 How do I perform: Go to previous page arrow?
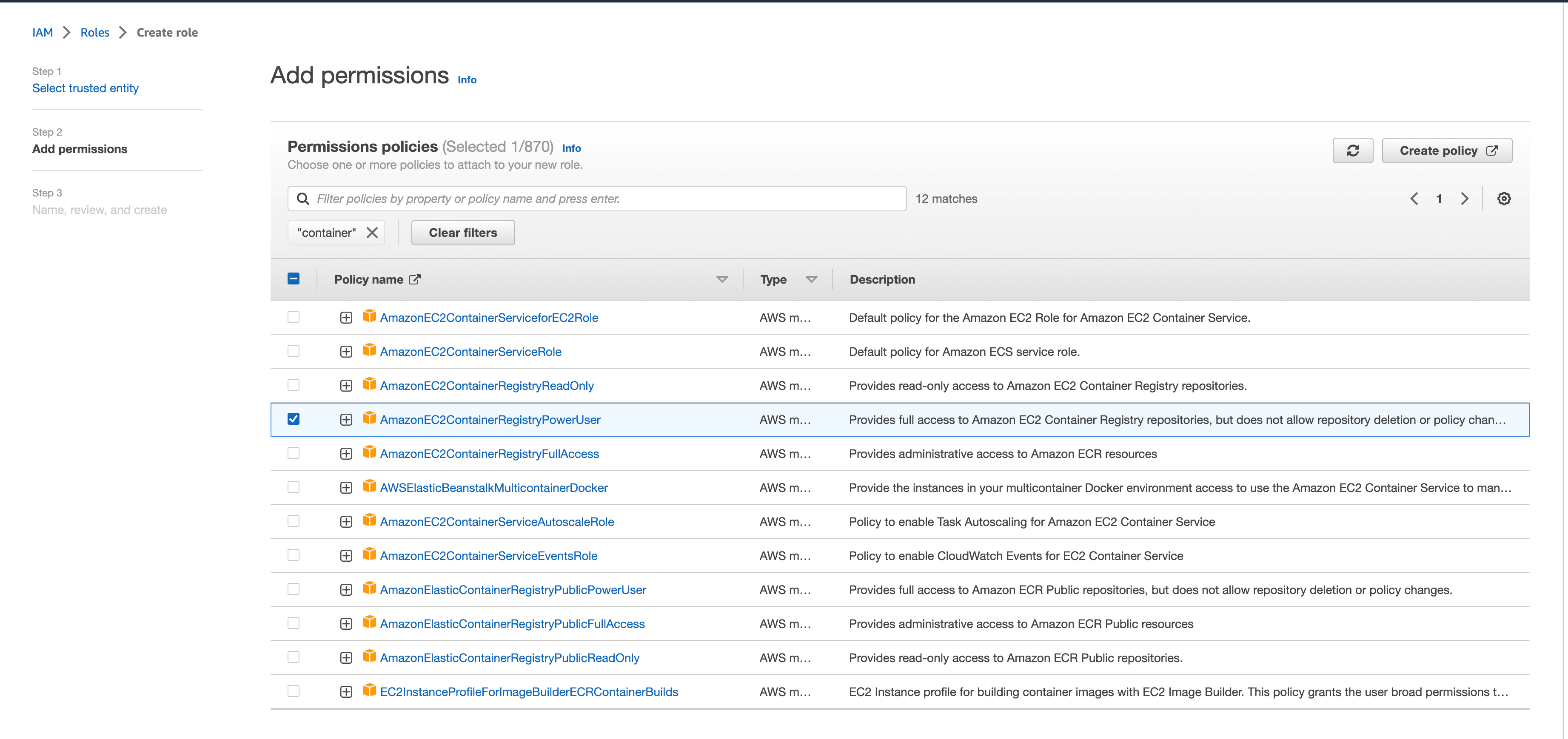pyautogui.click(x=1414, y=198)
